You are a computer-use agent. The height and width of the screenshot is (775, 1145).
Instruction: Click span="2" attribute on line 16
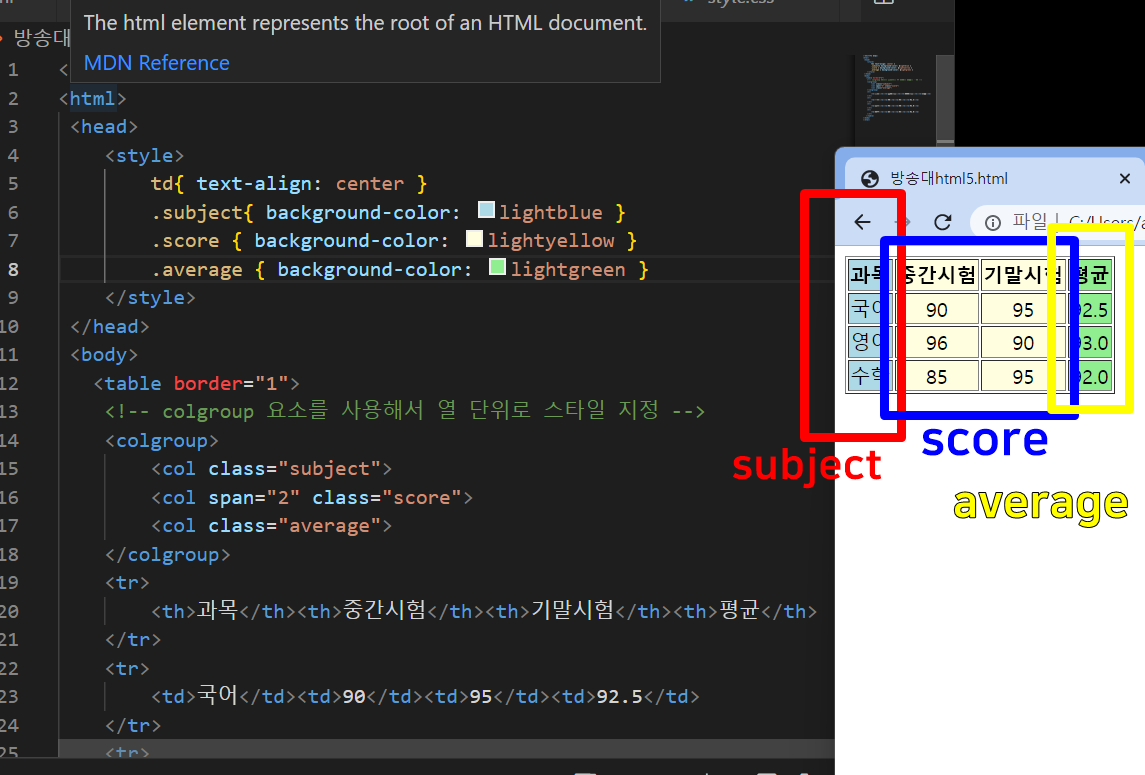click(x=254, y=497)
